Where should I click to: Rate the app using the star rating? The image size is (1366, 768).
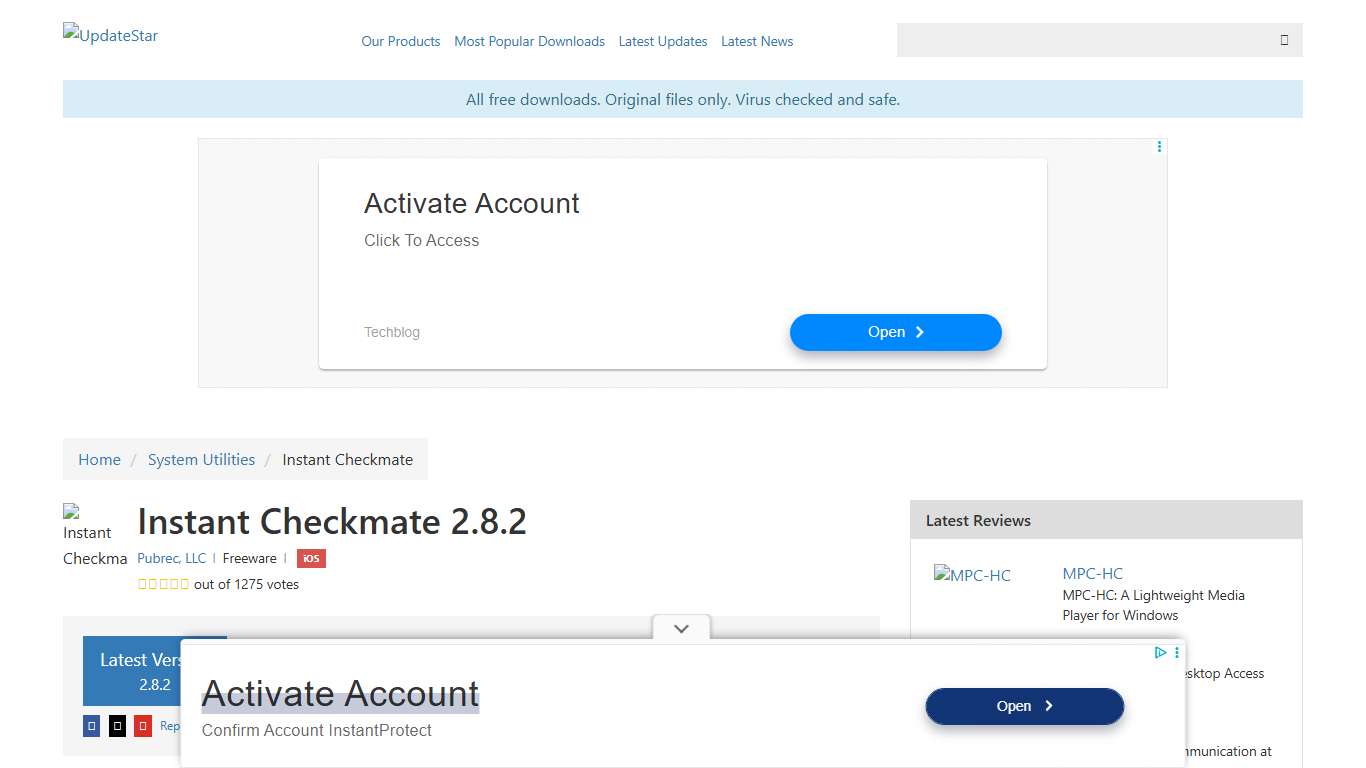pyautogui.click(x=163, y=583)
